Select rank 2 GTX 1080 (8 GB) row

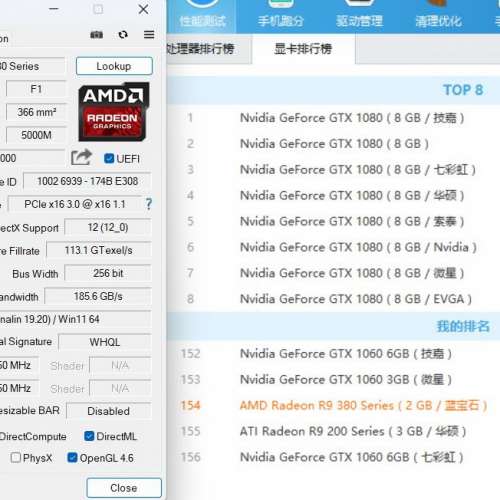[333, 144]
